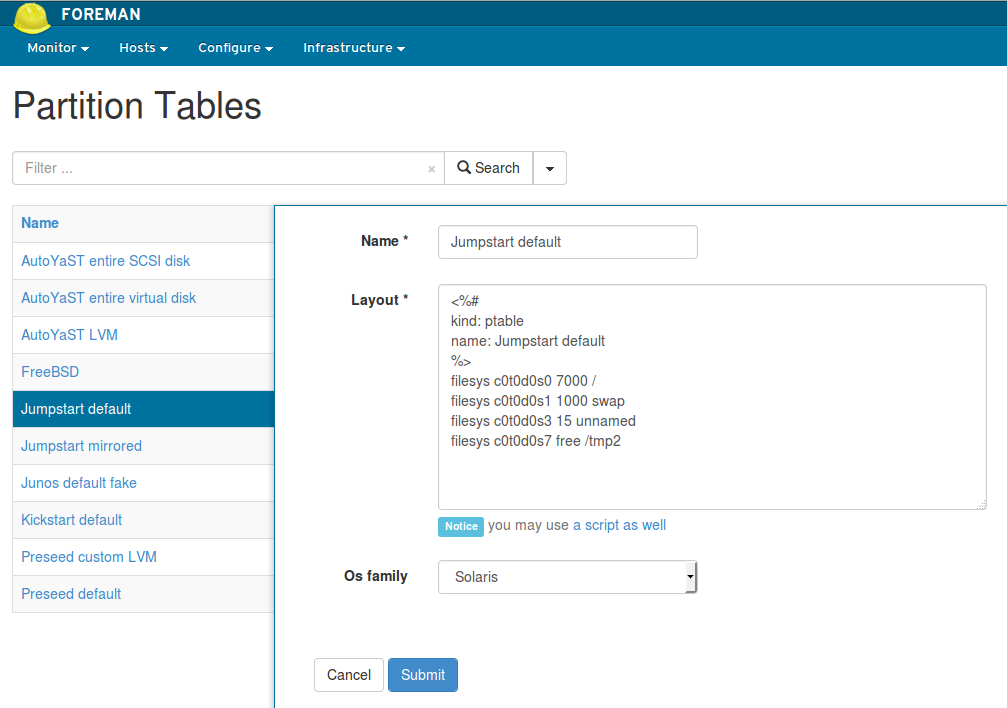Click into the Filter search field
Image resolution: width=1007 pixels, height=708 pixels.
(x=228, y=168)
